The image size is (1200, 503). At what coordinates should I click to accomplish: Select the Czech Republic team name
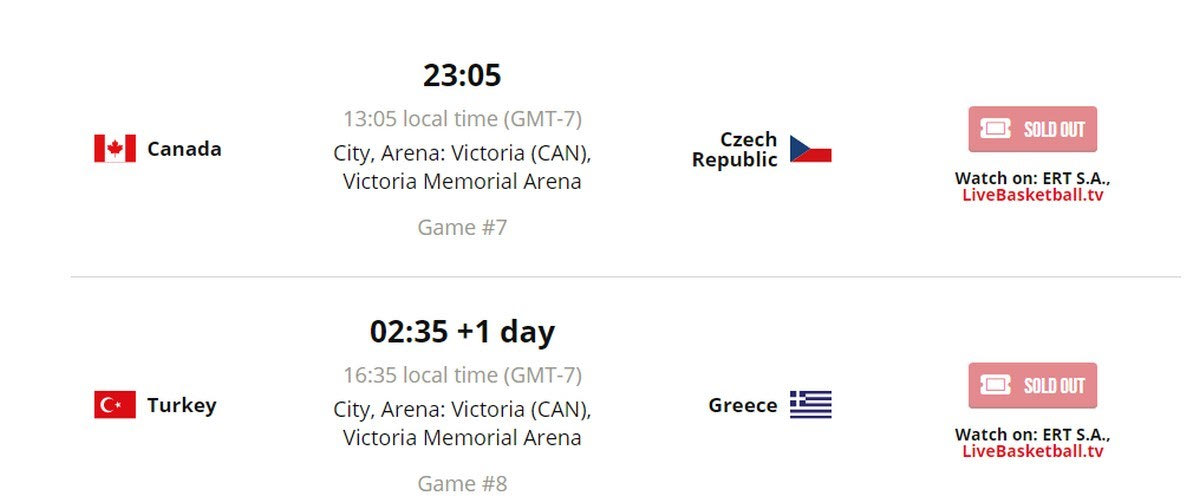click(735, 149)
